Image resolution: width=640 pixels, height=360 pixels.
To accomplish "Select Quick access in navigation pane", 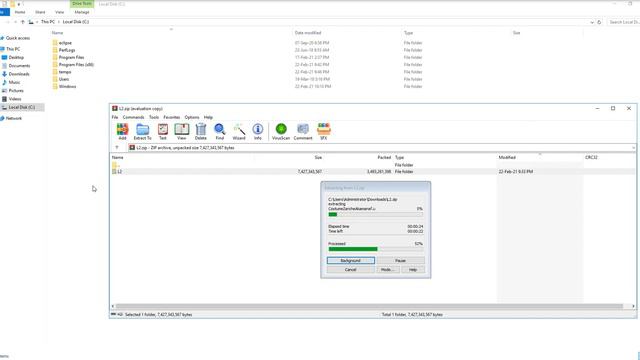I will [x=18, y=38].
